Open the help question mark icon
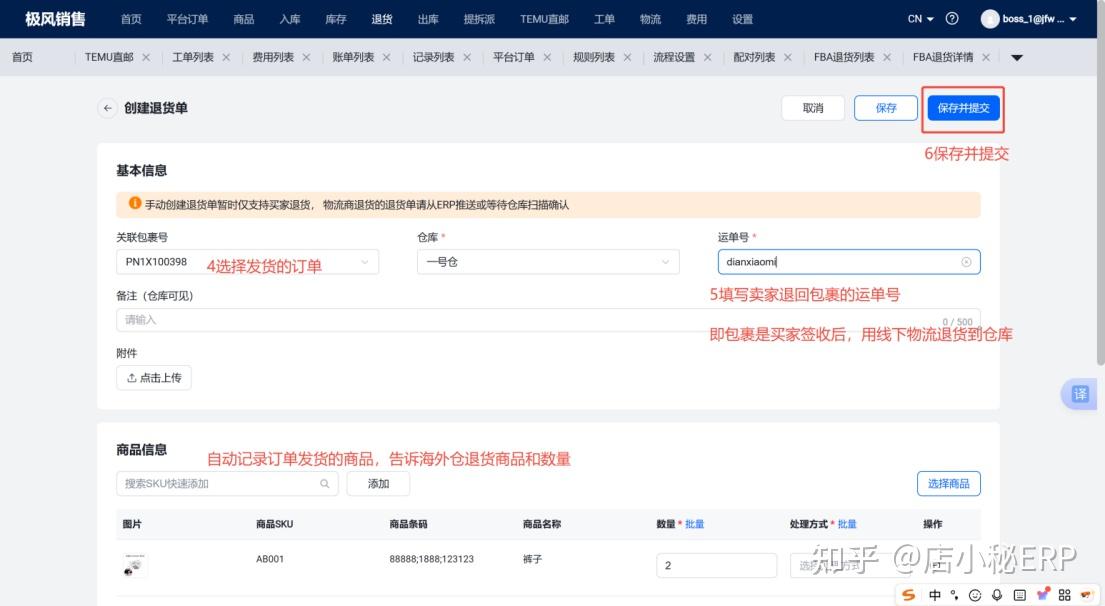The width and height of the screenshot is (1105, 606). pos(951,19)
